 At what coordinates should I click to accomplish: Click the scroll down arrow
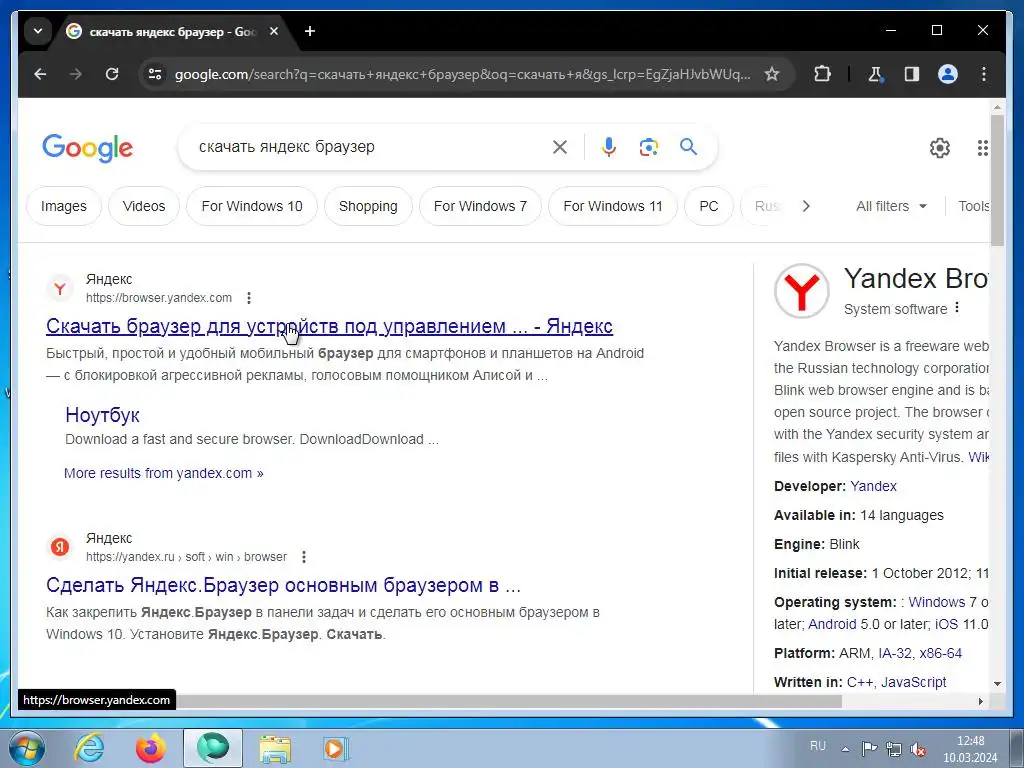click(997, 684)
